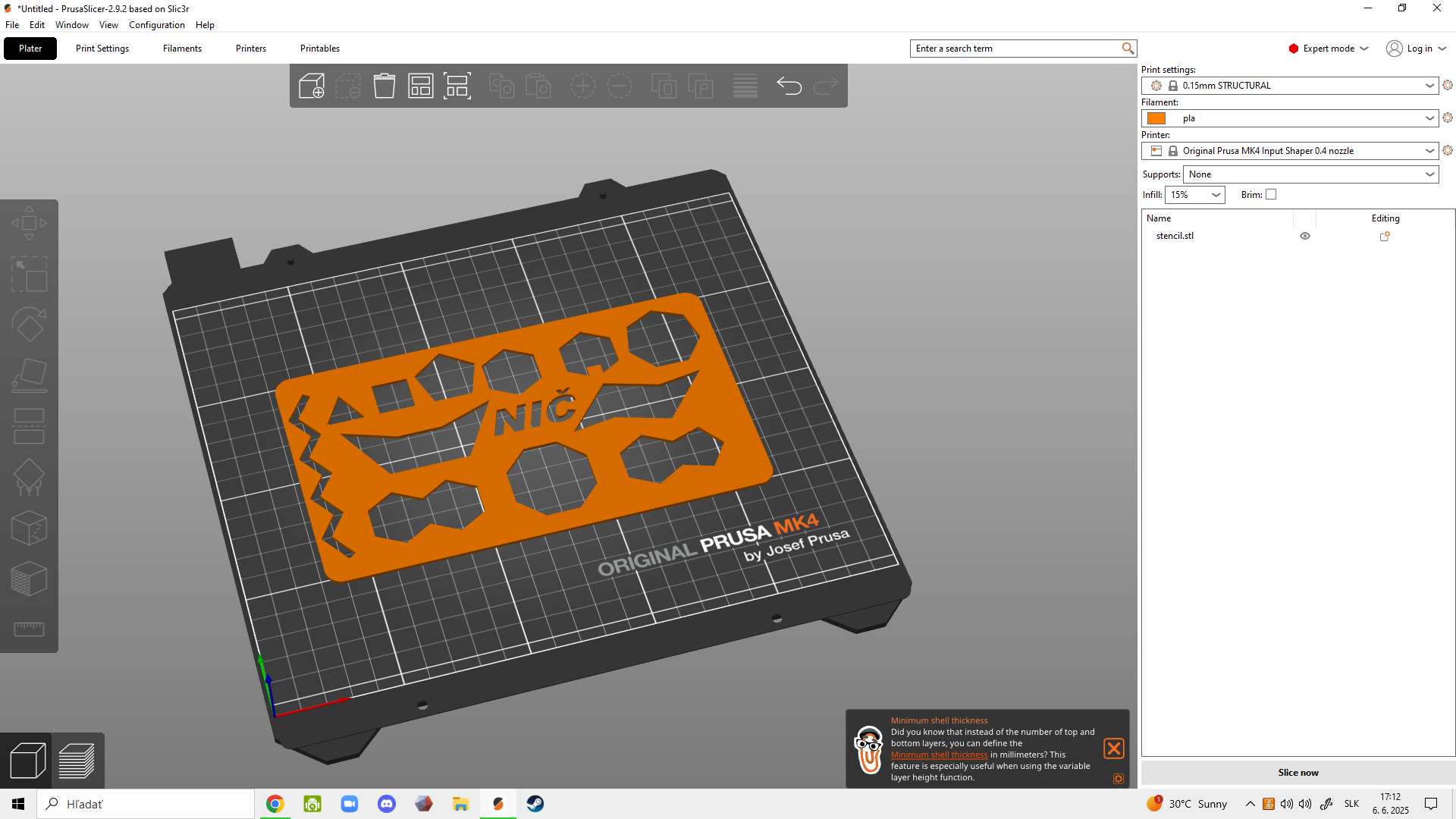1456x819 pixels.
Task: Select the Multimaterial painting cube tool
Action: (x=29, y=579)
